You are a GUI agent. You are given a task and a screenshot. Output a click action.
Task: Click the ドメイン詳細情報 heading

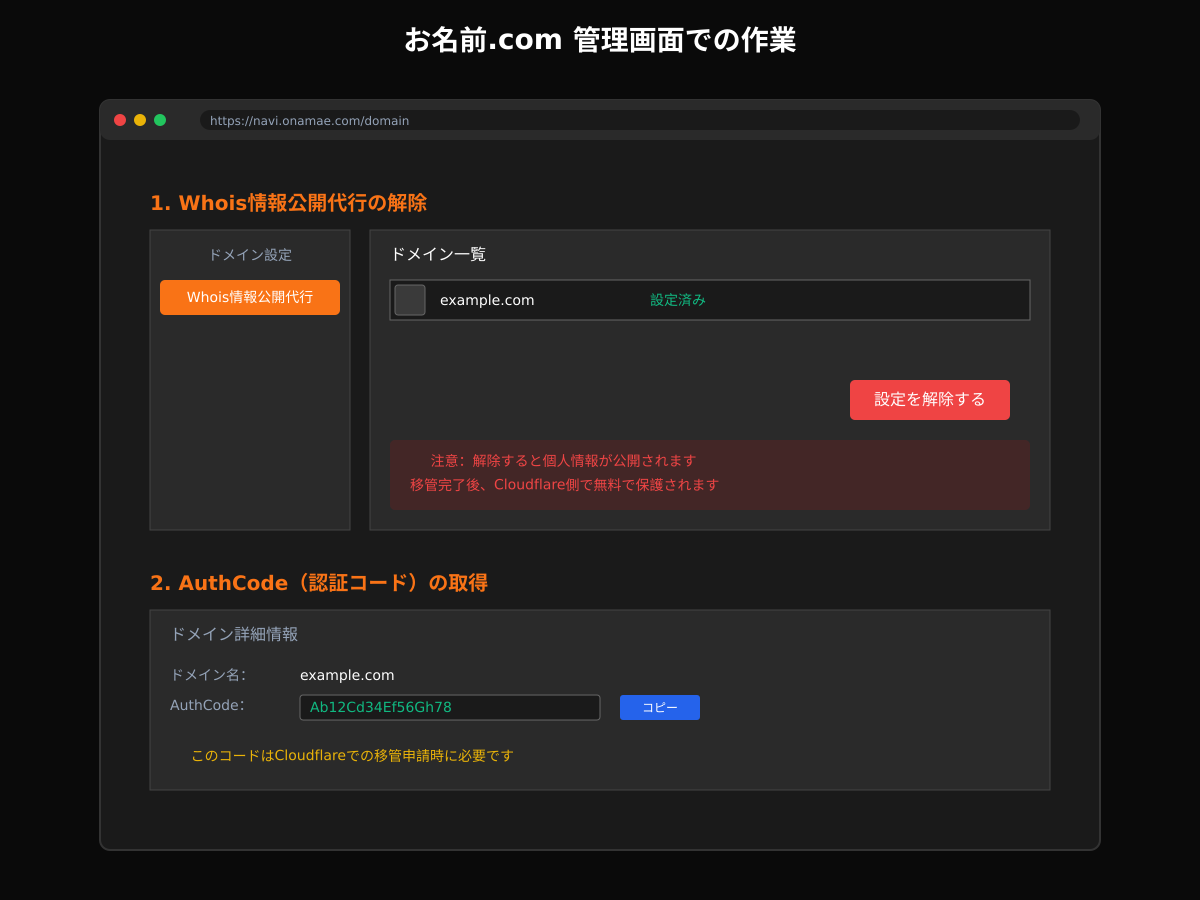(x=234, y=634)
